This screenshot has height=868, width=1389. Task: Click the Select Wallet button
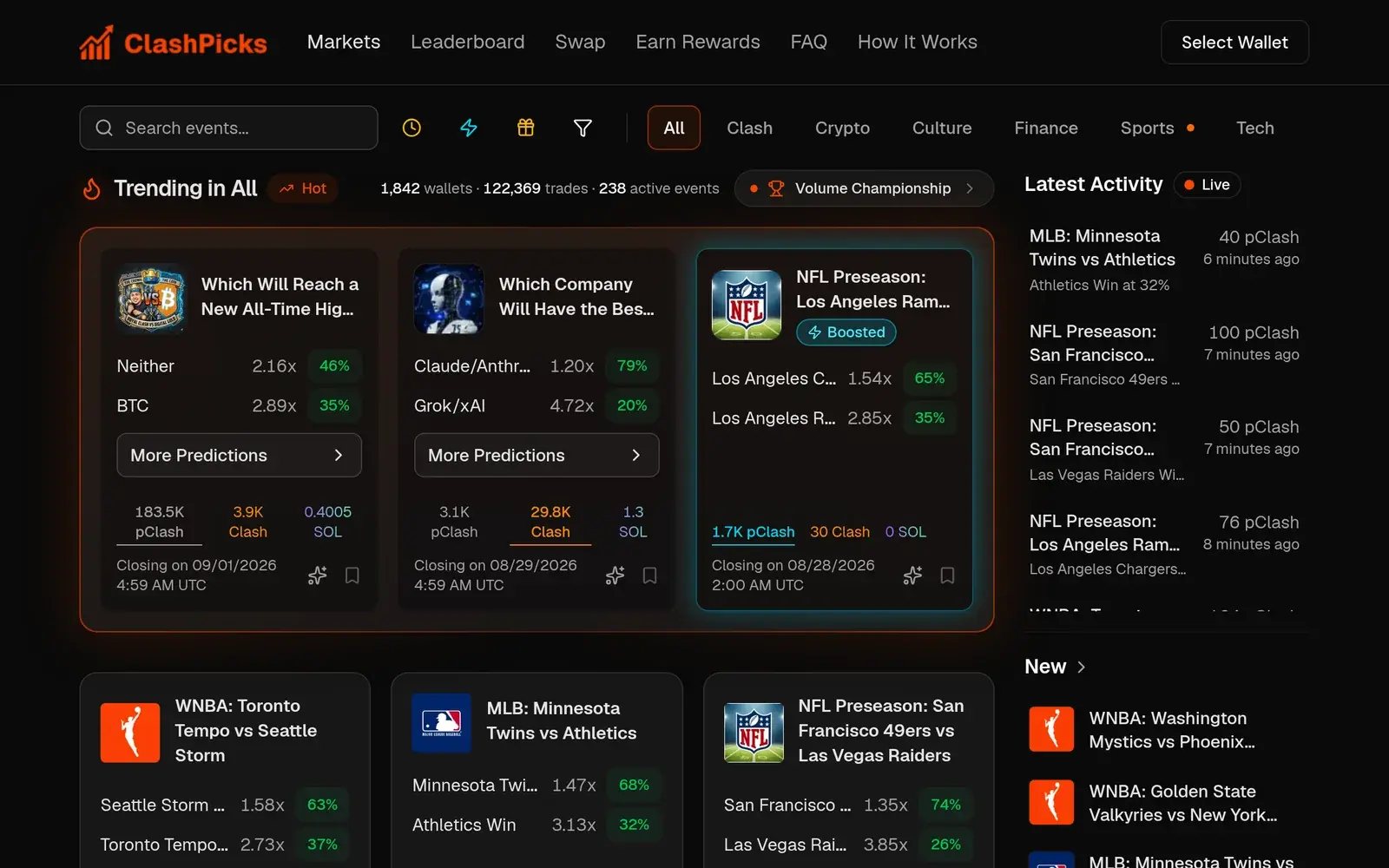[x=1234, y=42]
